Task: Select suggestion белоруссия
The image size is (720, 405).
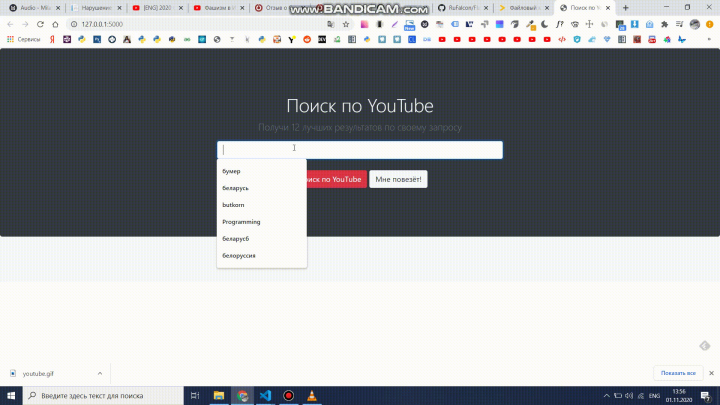Action: [262, 256]
